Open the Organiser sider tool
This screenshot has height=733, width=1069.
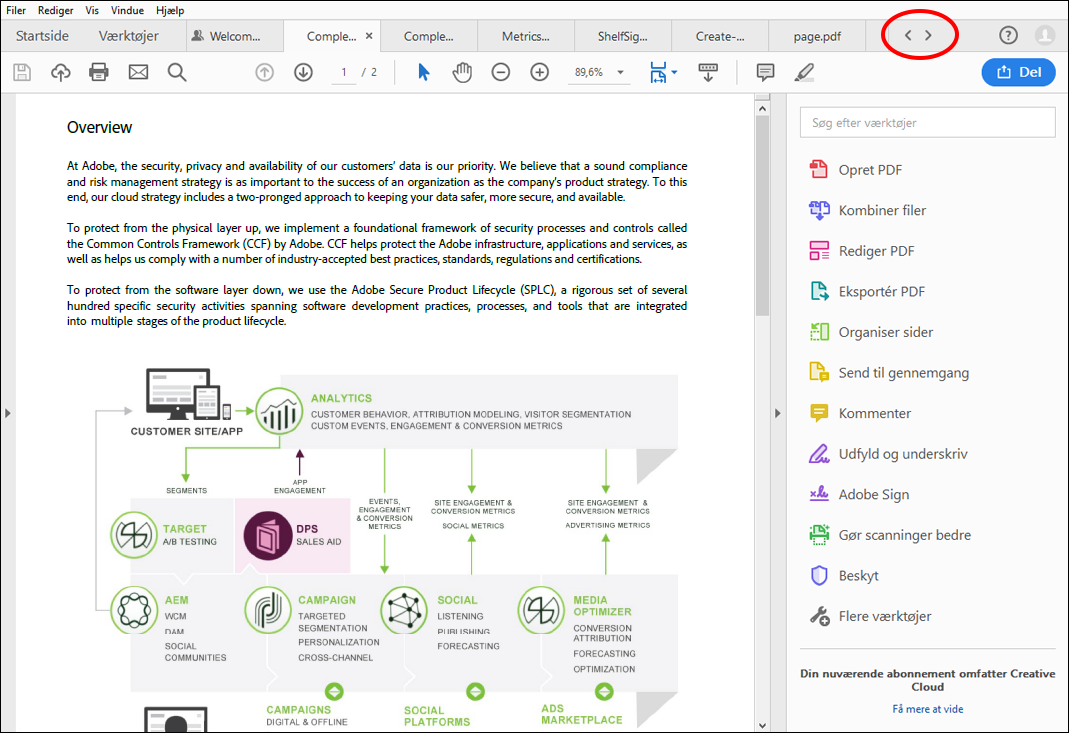click(871, 332)
